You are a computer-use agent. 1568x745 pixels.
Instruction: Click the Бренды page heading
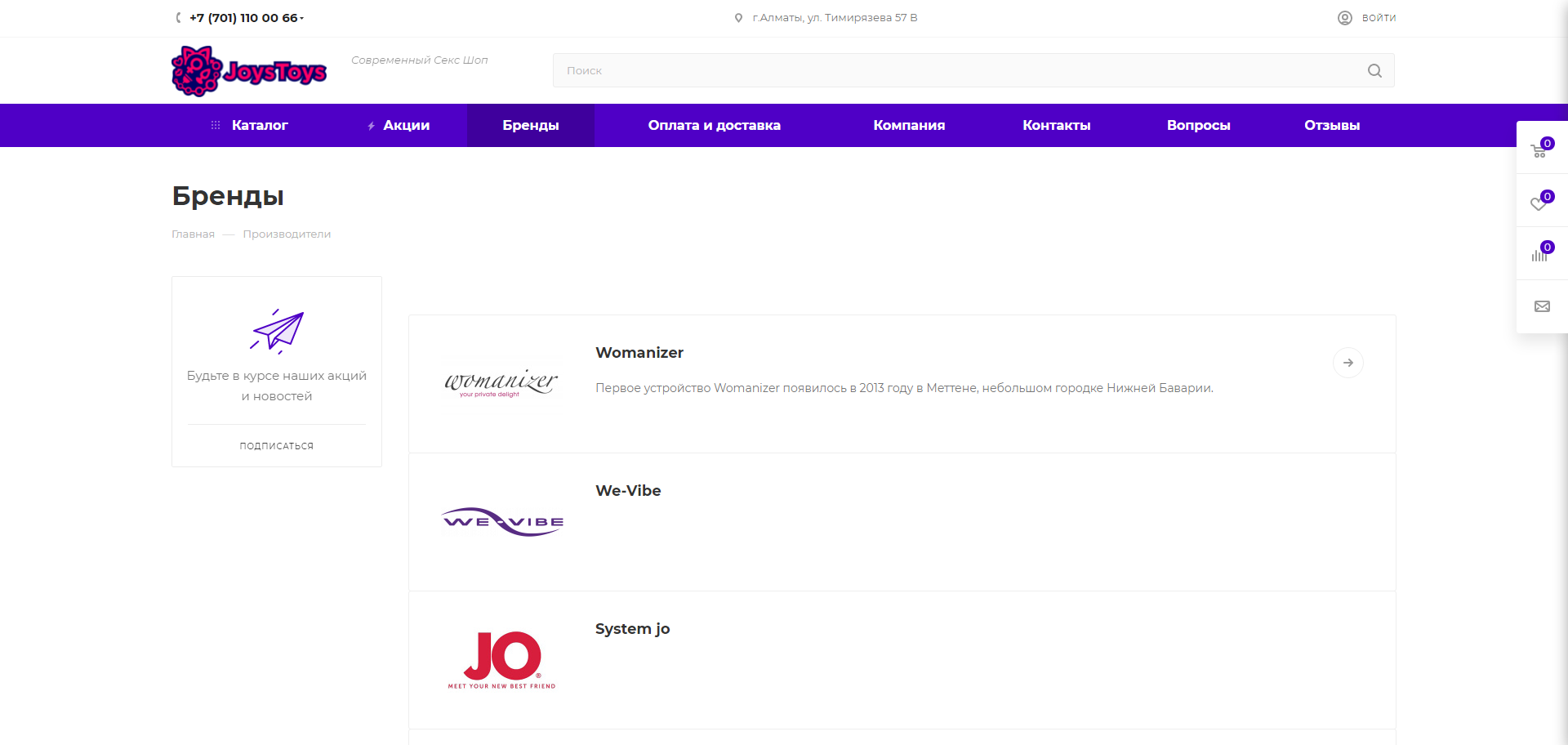tap(228, 196)
